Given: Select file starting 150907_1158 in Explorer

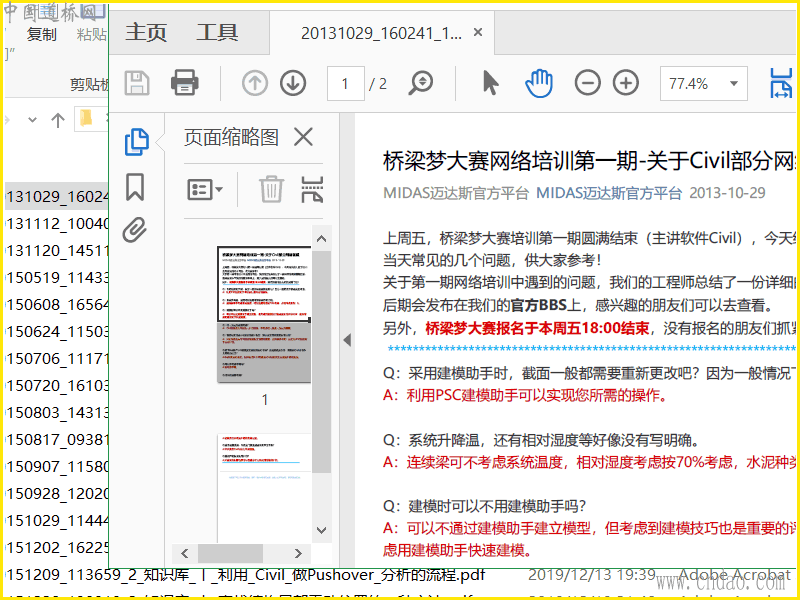Looking at the screenshot, I should point(57,466).
